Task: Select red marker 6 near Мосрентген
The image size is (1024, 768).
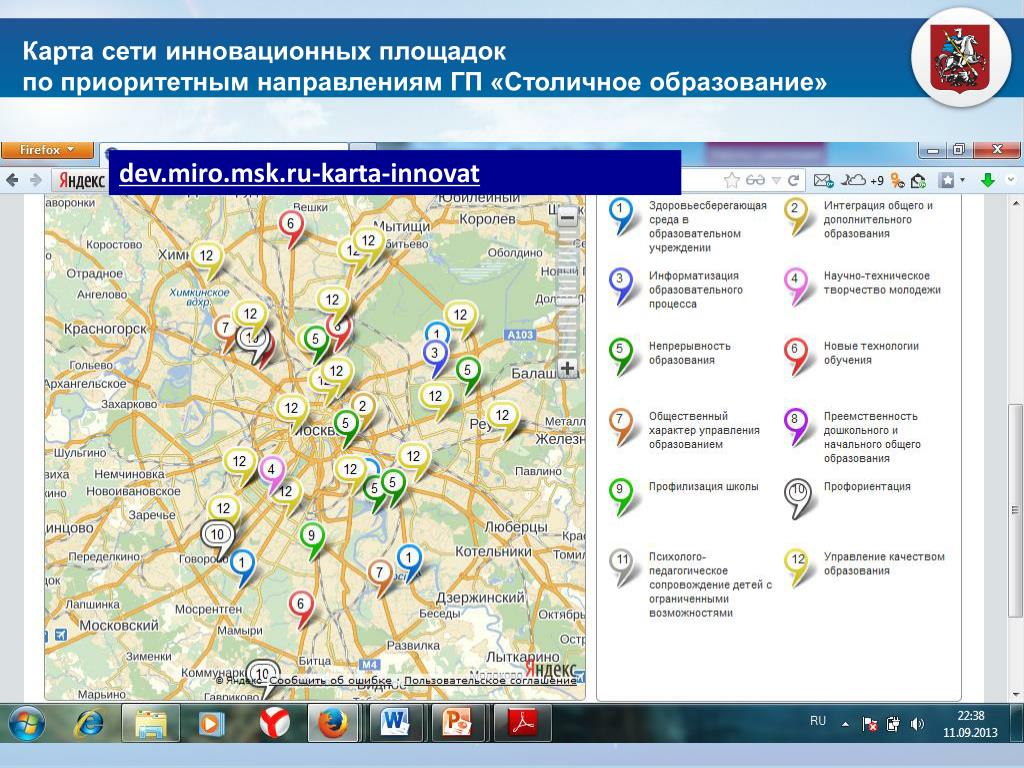Action: tap(300, 604)
